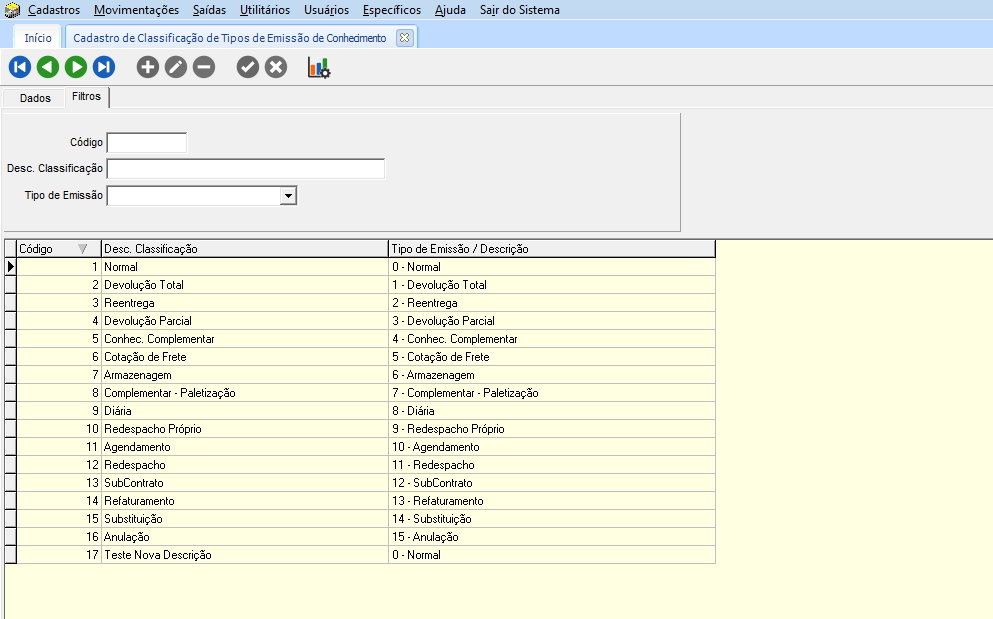Focus the Desc. Classificação filter field

(246, 169)
